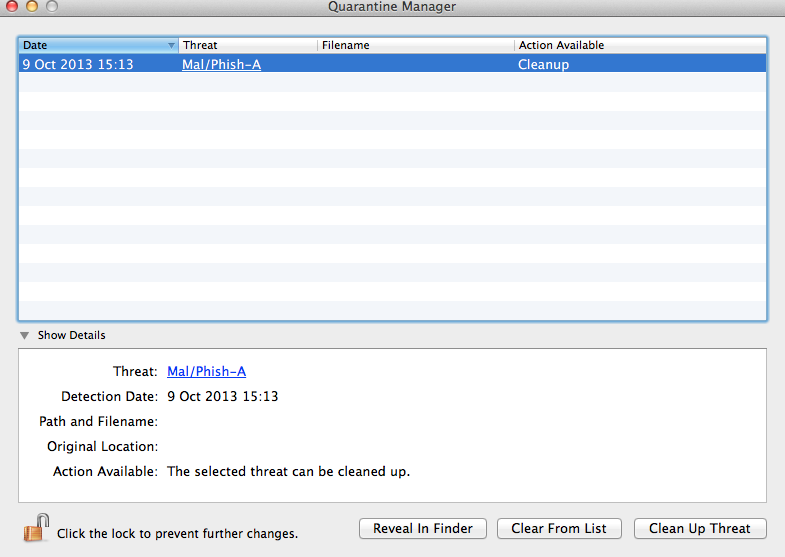Click the Show Details label
785x557 pixels.
click(x=72, y=335)
